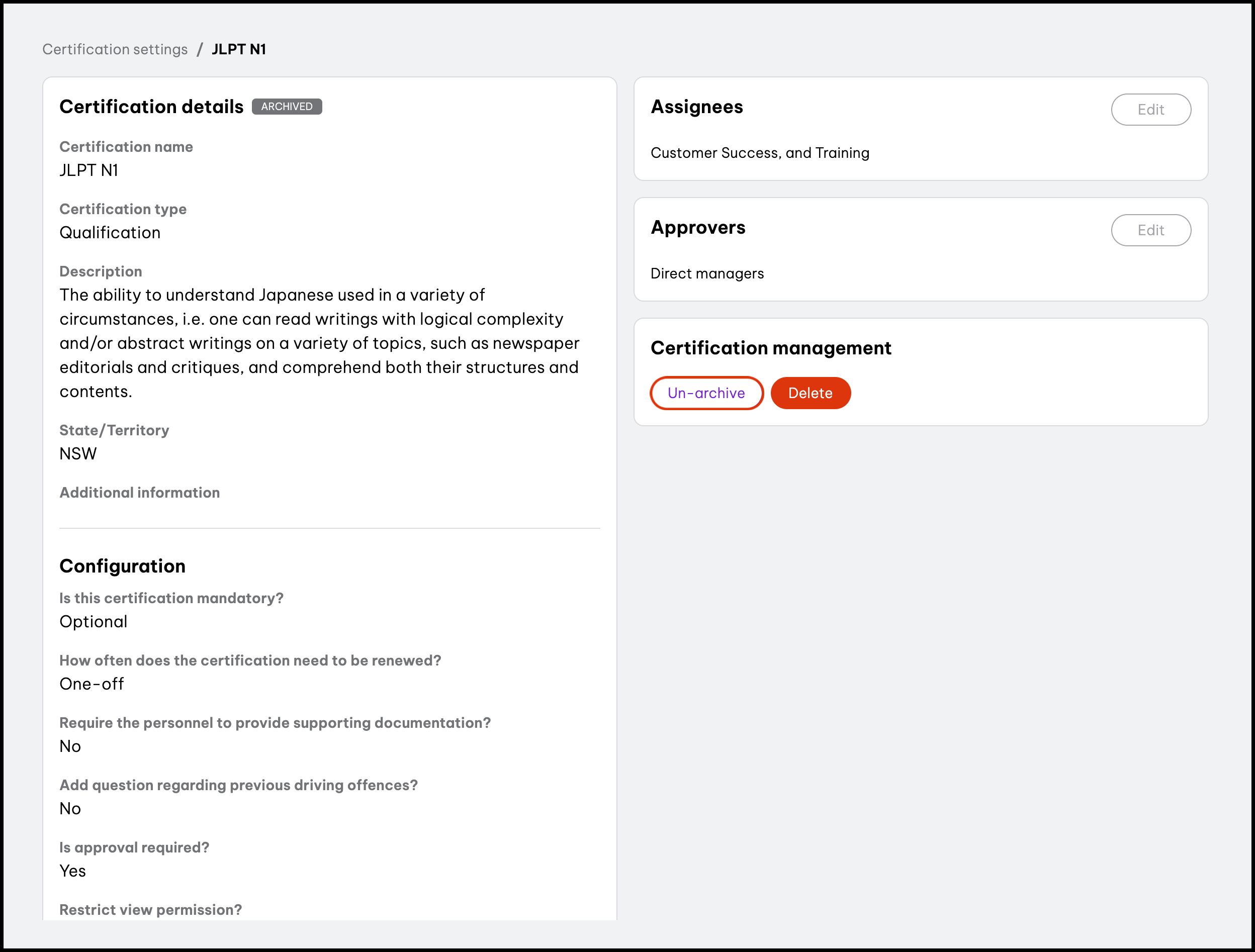Click driving offences question label
Image resolution: width=1255 pixels, height=952 pixels.
[x=239, y=785]
